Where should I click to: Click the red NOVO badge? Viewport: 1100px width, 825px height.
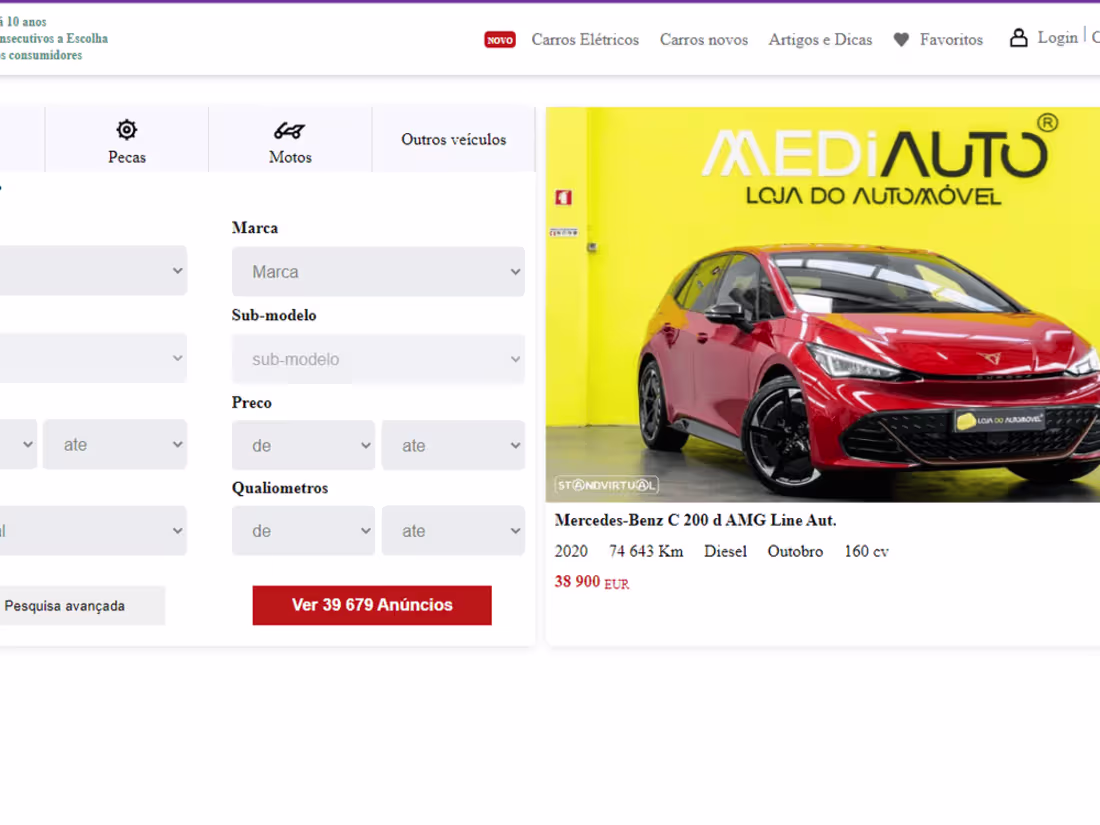coord(499,40)
